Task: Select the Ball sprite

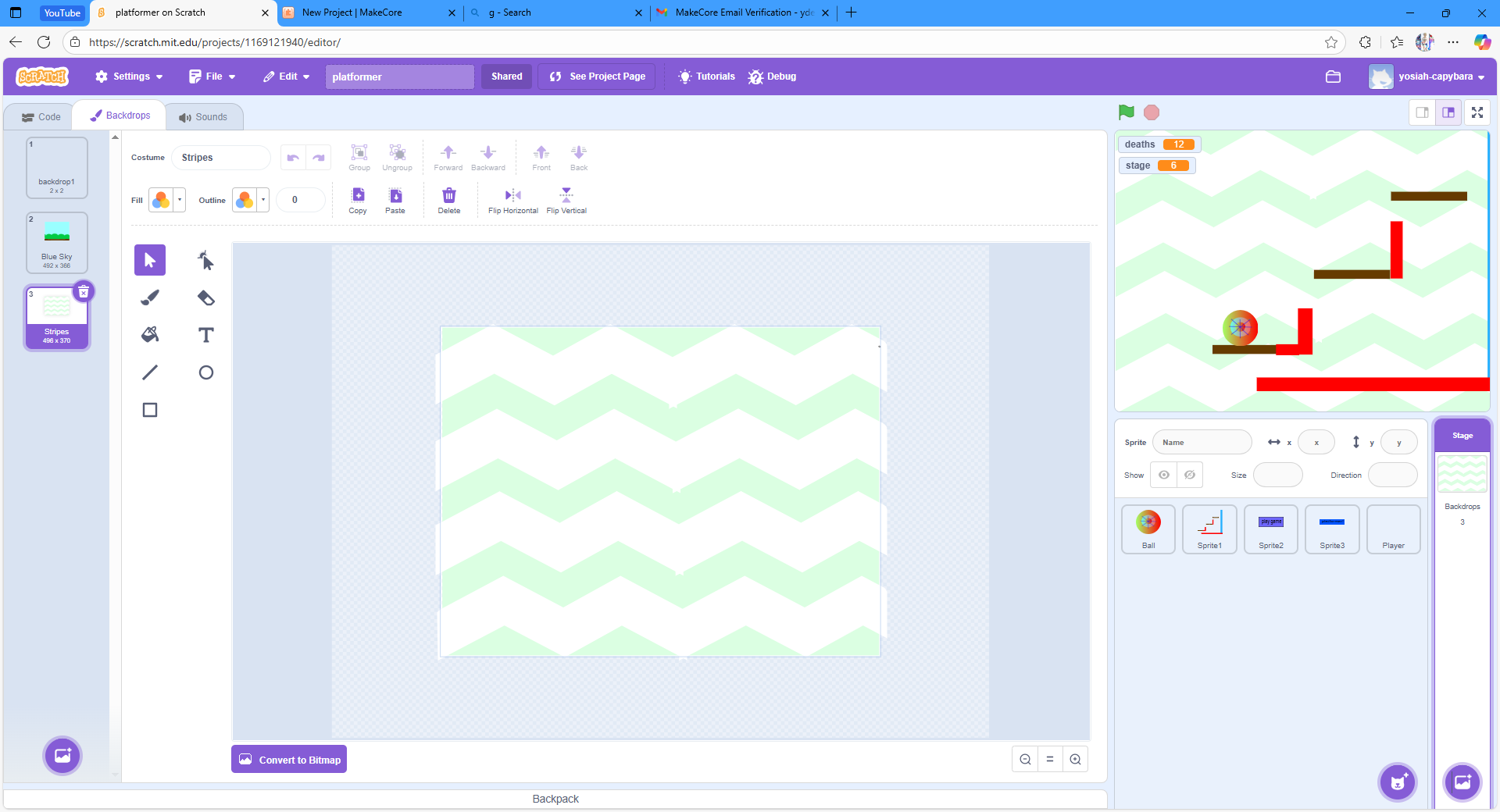Action: pos(1148,529)
